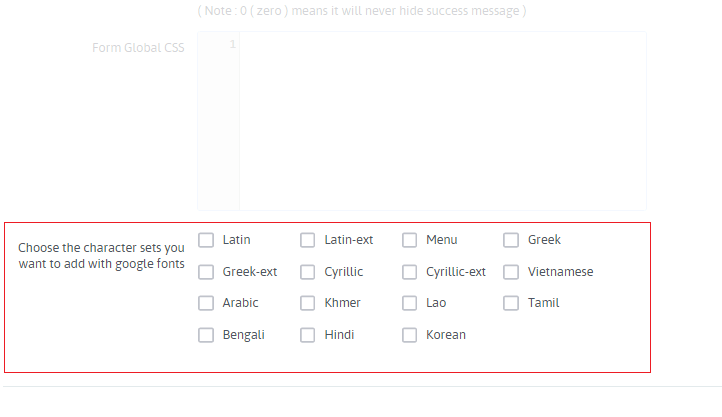This screenshot has height=417, width=722.
Task: Toggle the Hindi character set checkbox
Action: 308,335
